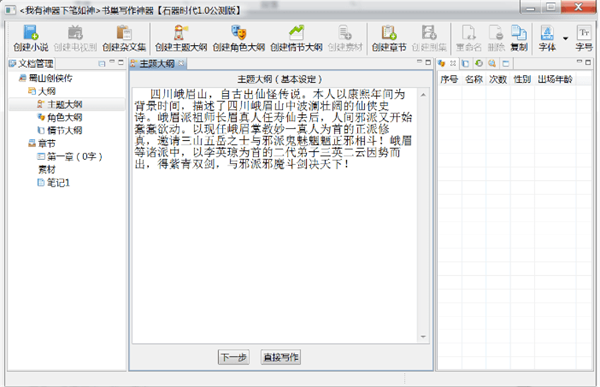
Task: Maximize the center editor panel
Action: (428, 62)
